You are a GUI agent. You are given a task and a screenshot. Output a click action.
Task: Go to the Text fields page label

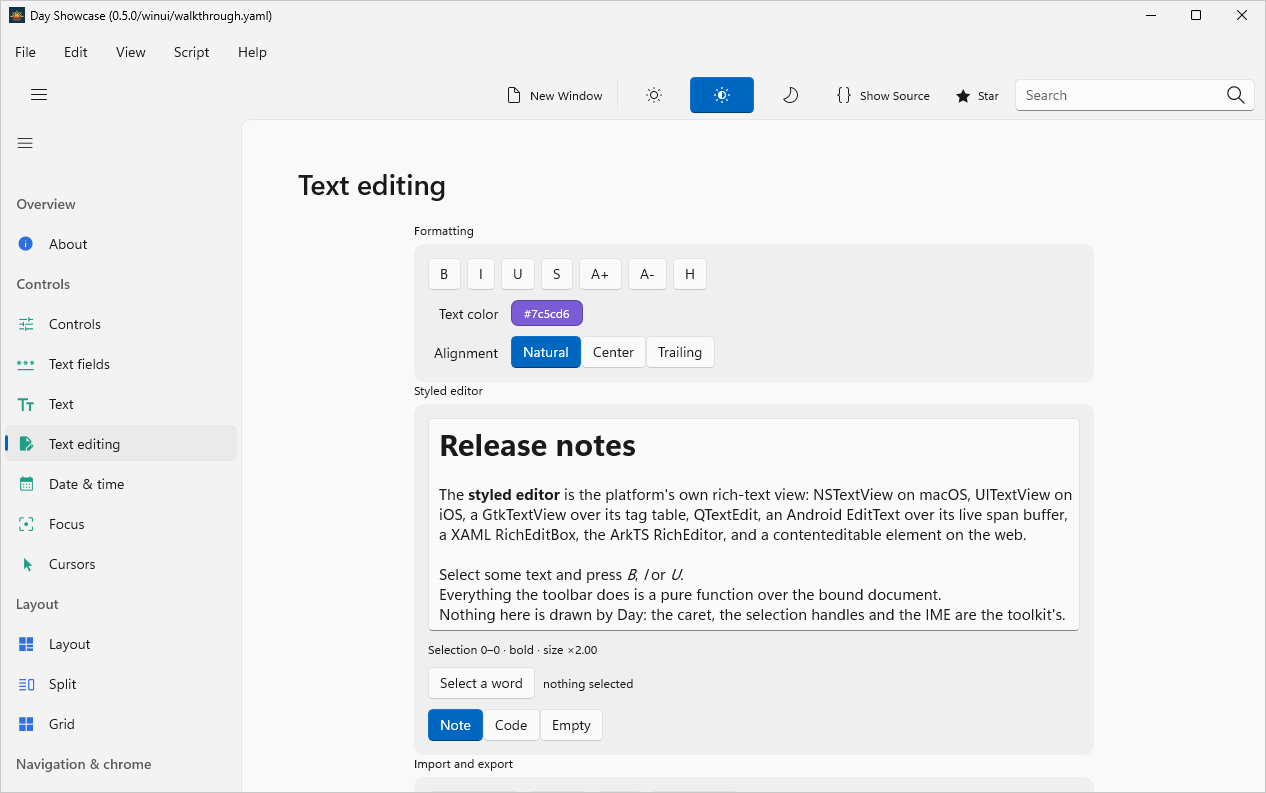point(79,364)
